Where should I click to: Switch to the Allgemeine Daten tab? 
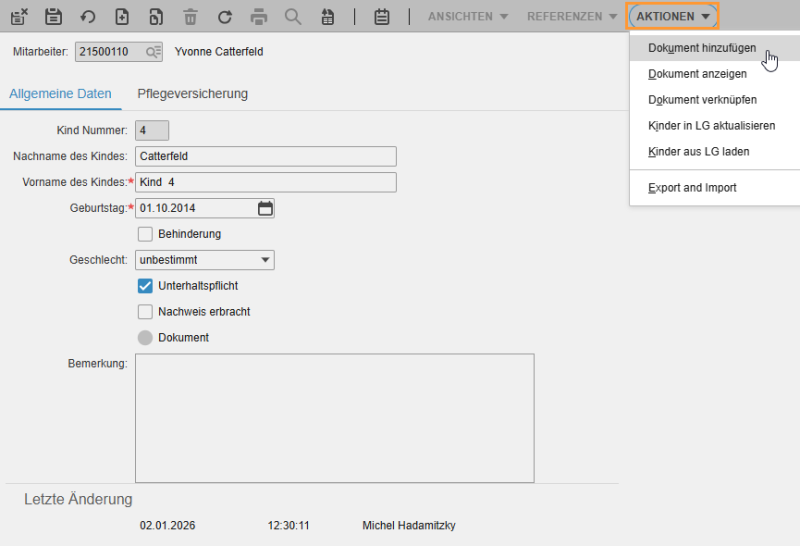point(60,94)
